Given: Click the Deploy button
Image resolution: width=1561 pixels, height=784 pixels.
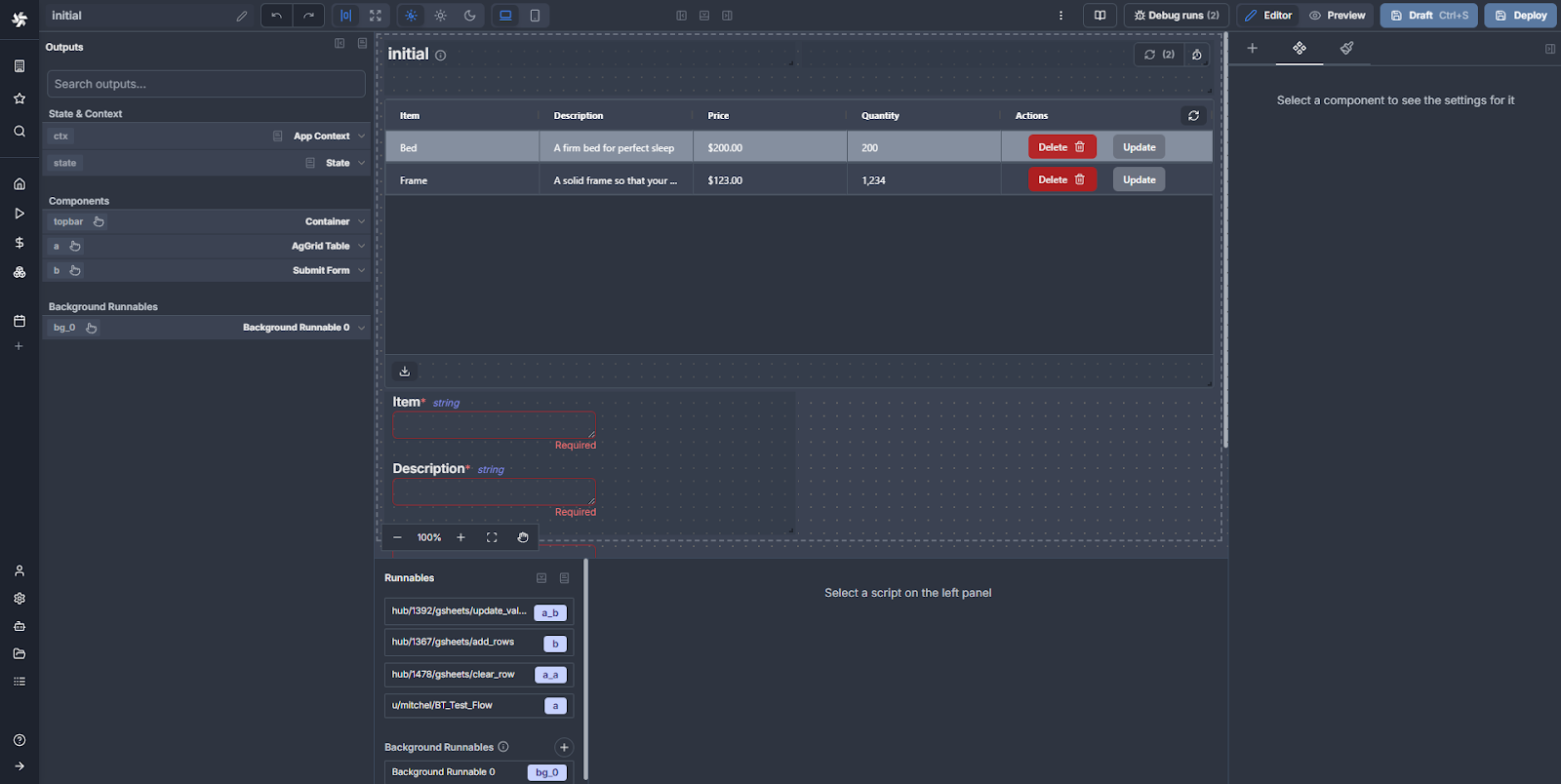Looking at the screenshot, I should pyautogui.click(x=1521, y=16).
